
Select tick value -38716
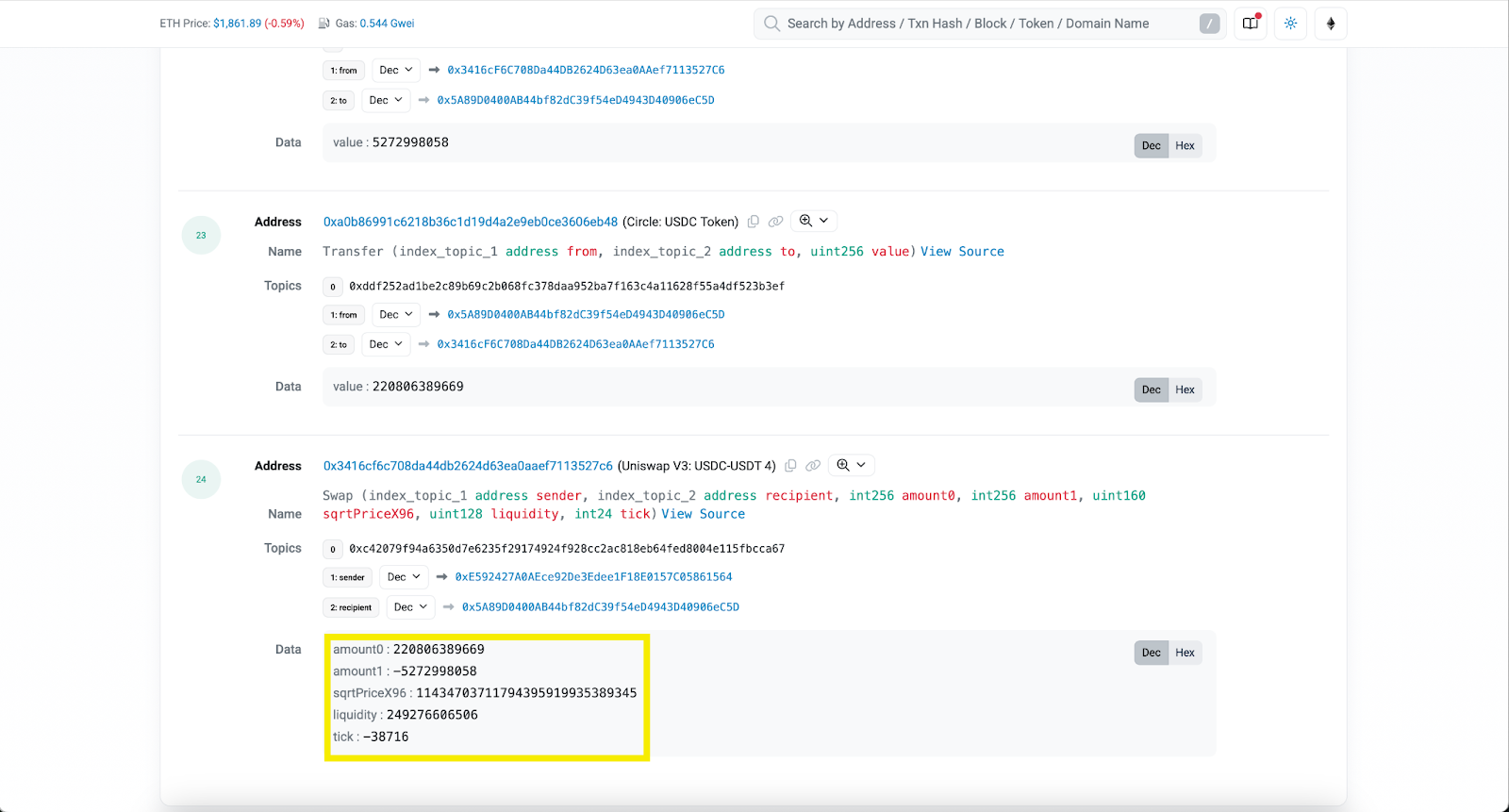point(386,737)
